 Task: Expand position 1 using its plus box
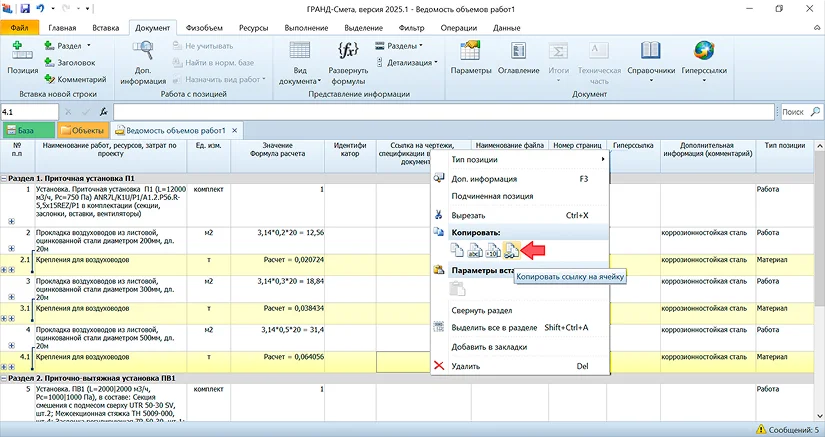12,221
